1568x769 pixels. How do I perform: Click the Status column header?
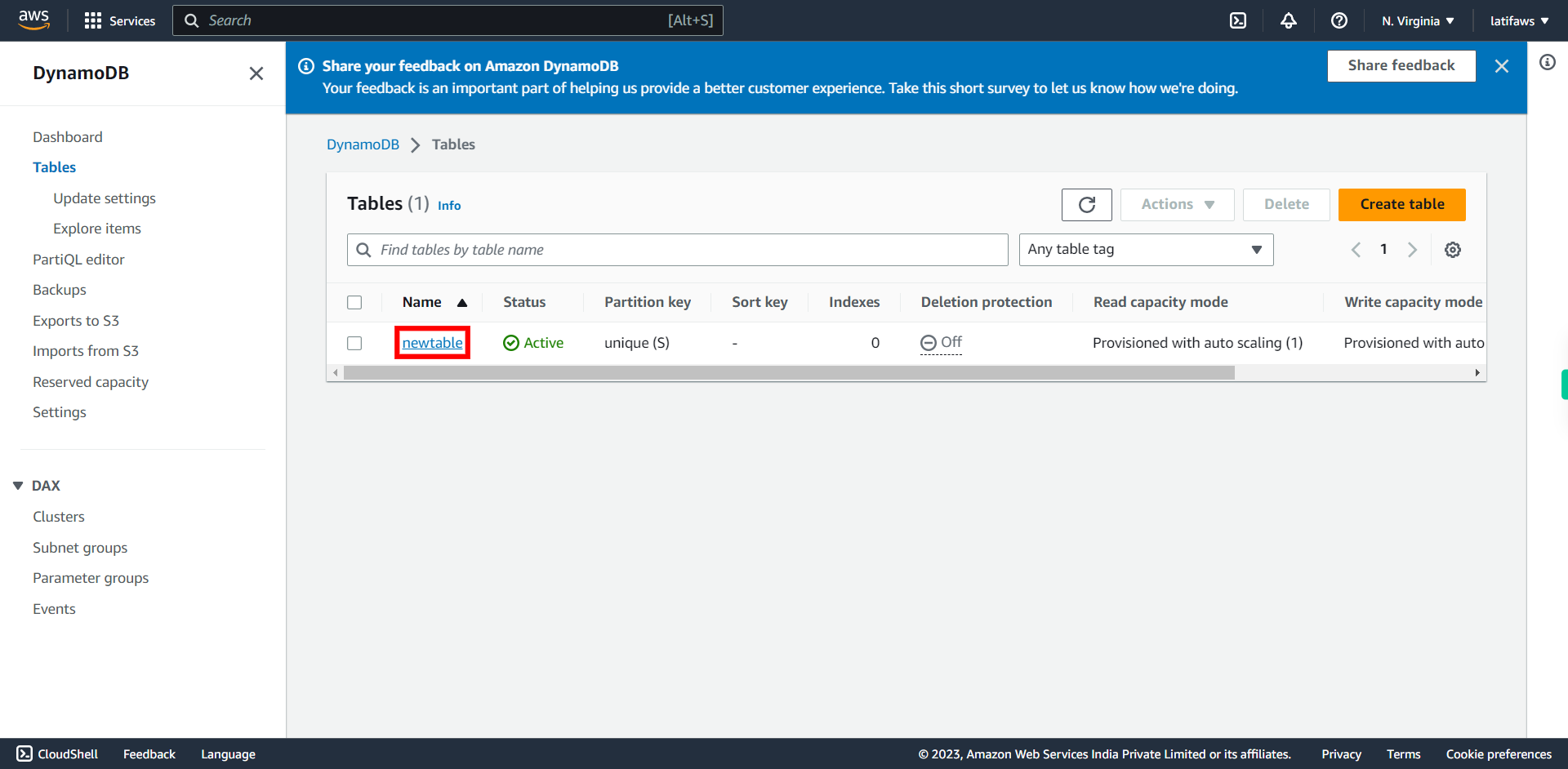[524, 302]
